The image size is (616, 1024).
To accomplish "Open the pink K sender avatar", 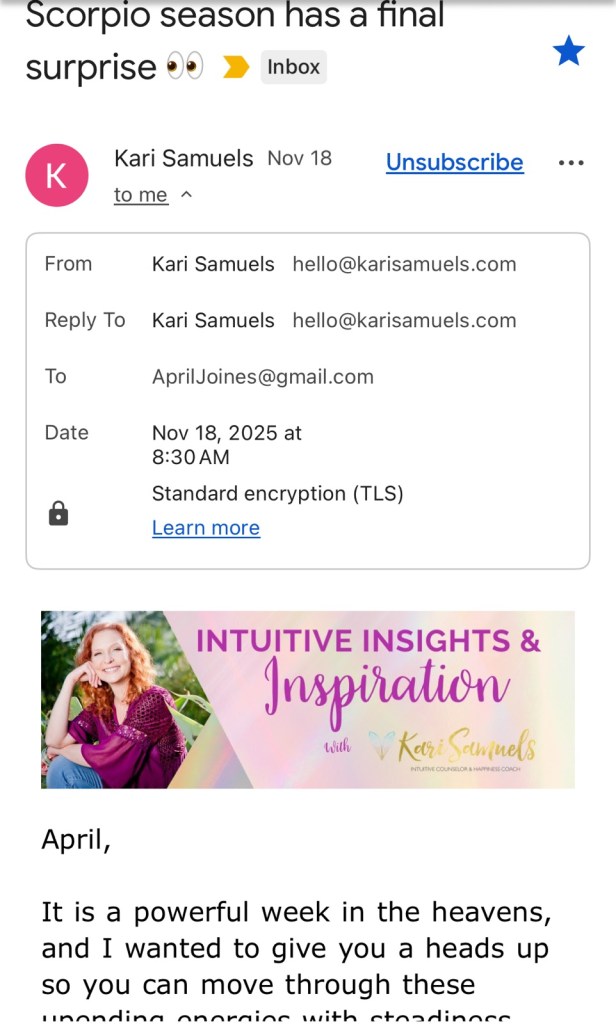I will click(x=56, y=175).
